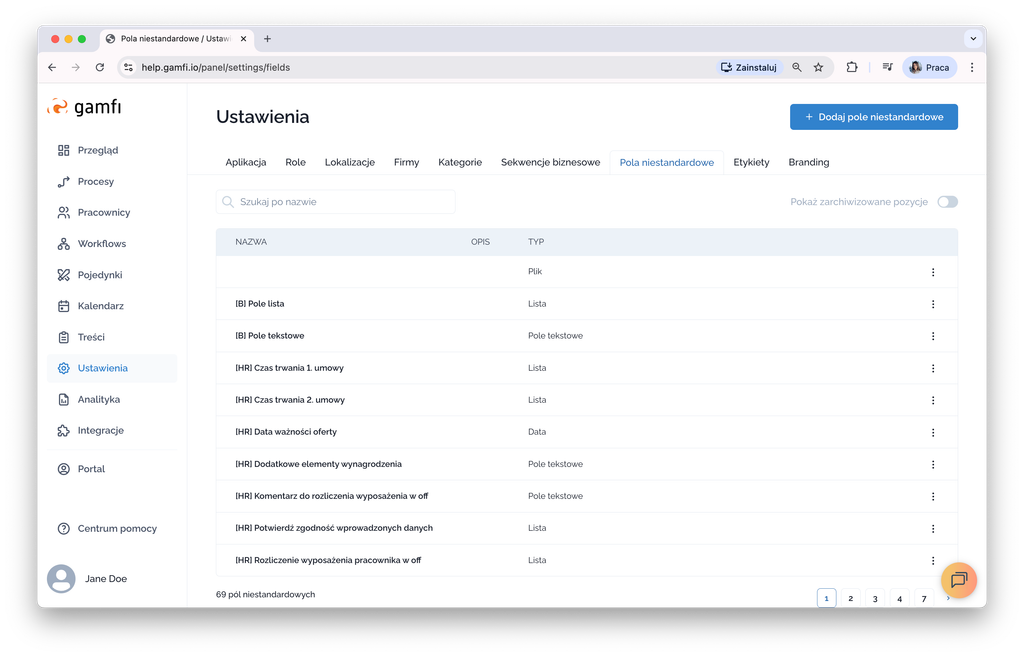The width and height of the screenshot is (1024, 657).
Task: Open the Pracownicy people icon
Action: pyautogui.click(x=64, y=212)
